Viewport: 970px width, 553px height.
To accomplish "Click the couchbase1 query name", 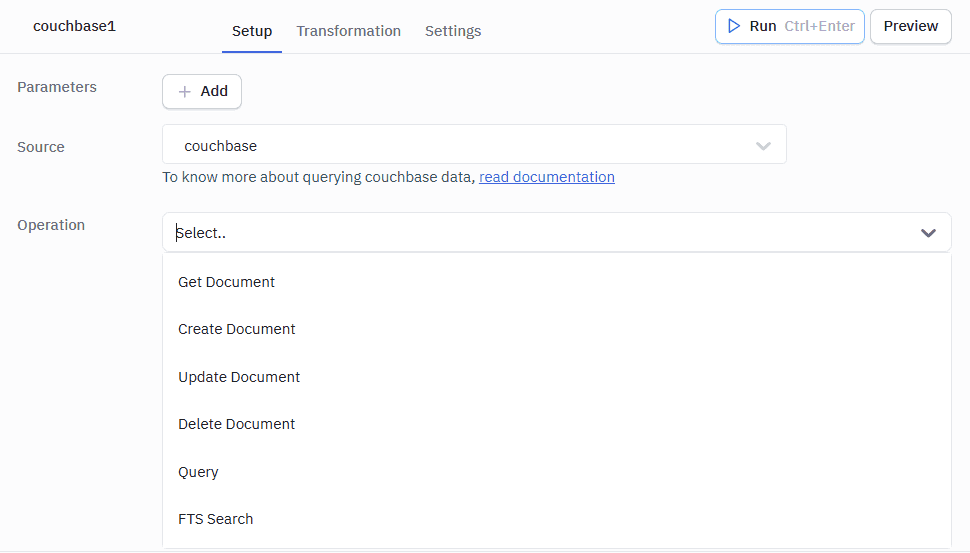I will 75,26.
